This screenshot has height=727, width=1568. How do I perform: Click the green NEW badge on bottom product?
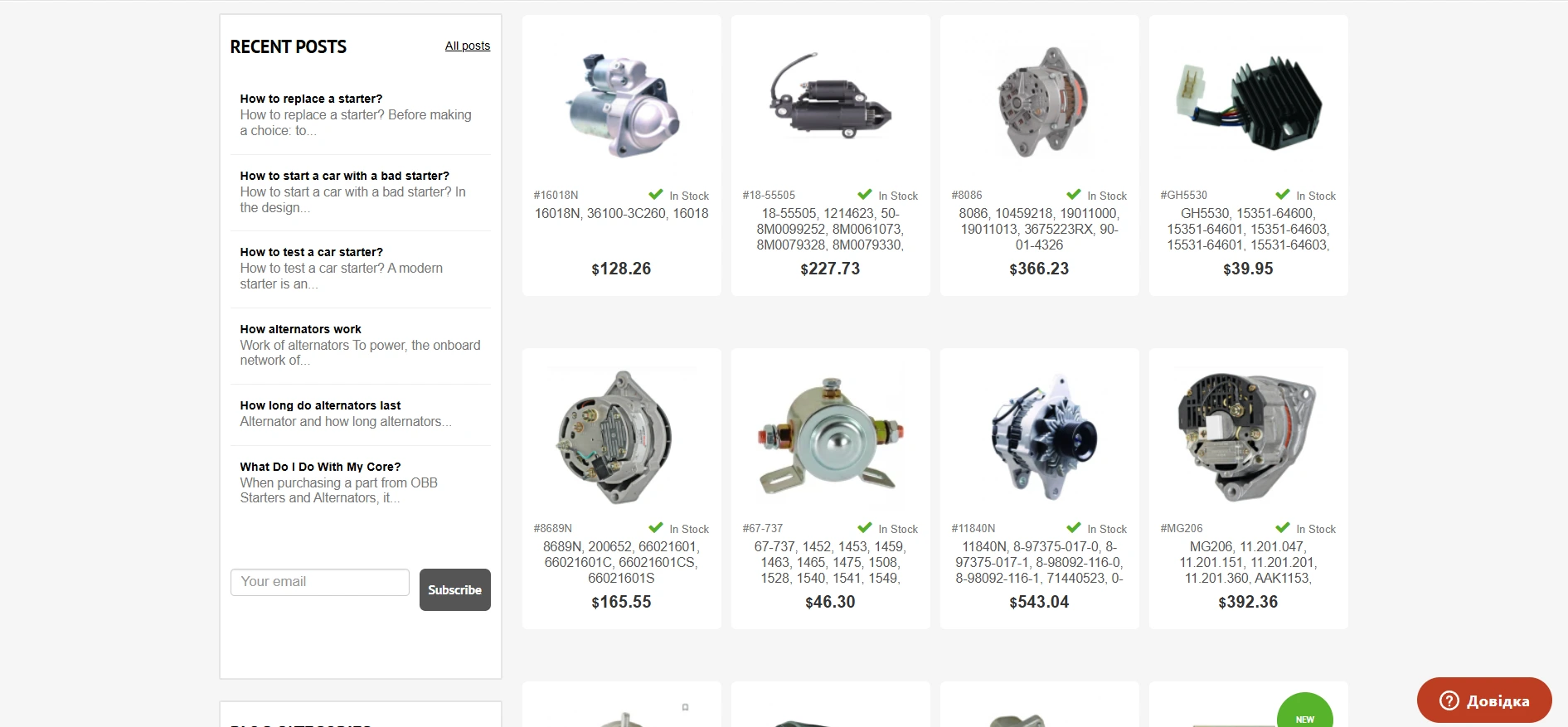(1305, 712)
